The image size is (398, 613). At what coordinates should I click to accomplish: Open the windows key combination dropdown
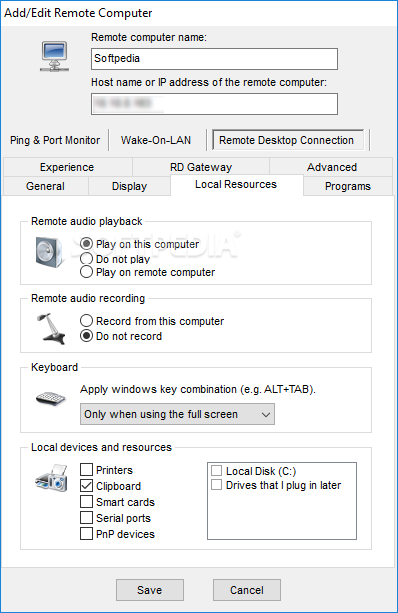click(177, 414)
